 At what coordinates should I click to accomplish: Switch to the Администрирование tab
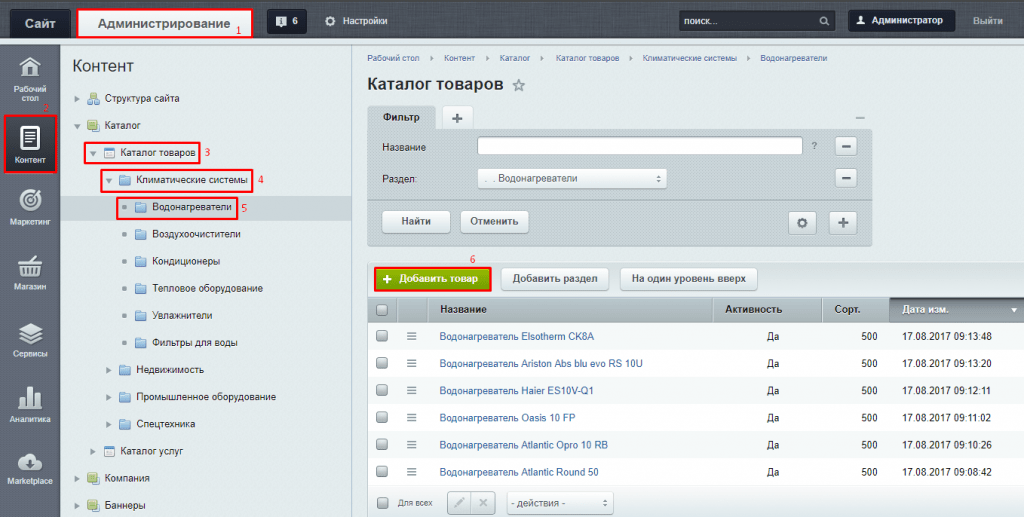pyautogui.click(x=163, y=22)
